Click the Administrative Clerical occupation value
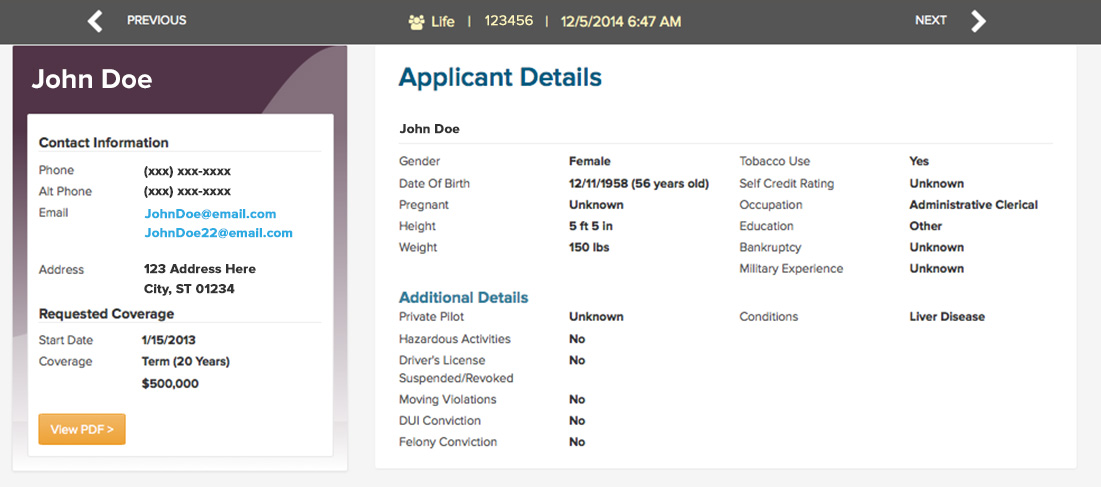 pos(973,205)
